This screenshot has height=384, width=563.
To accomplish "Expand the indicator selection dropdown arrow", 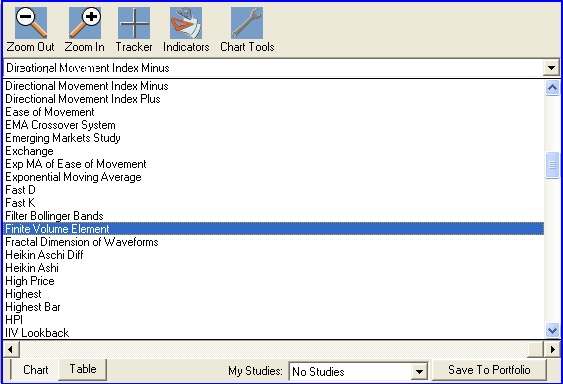I will [x=551, y=68].
